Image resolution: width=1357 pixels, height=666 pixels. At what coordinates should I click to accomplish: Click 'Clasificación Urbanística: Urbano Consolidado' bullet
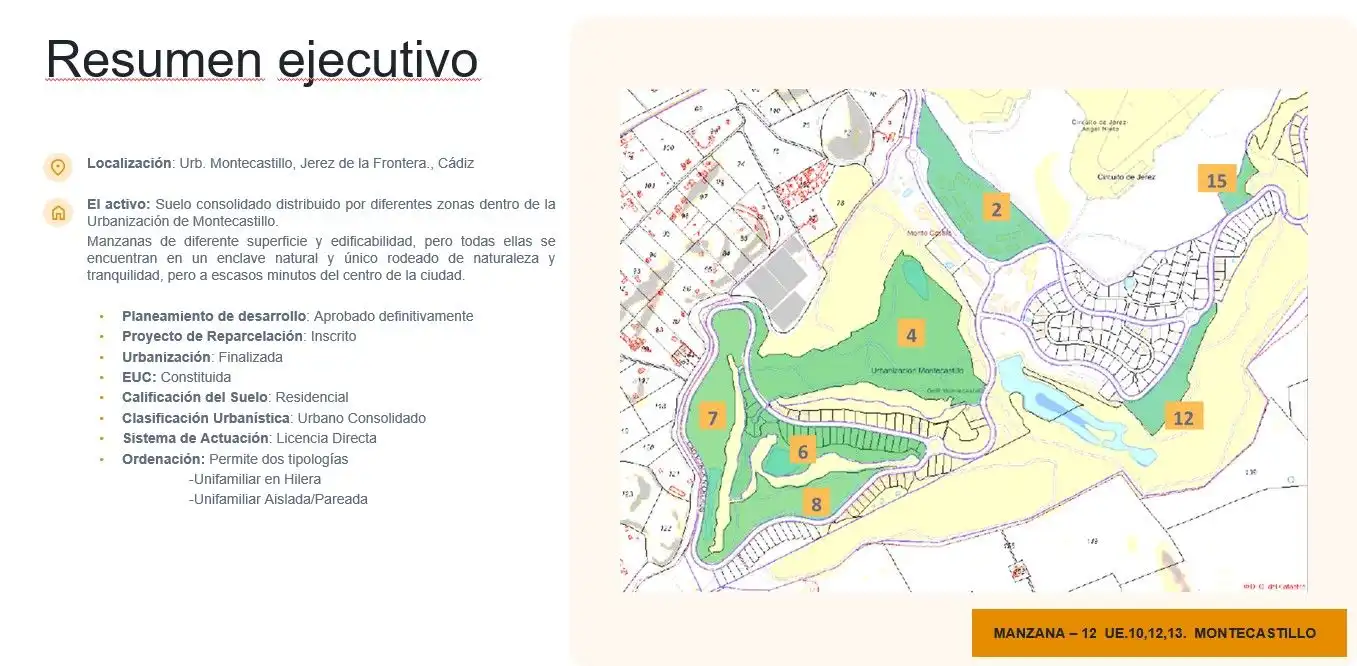(274, 418)
